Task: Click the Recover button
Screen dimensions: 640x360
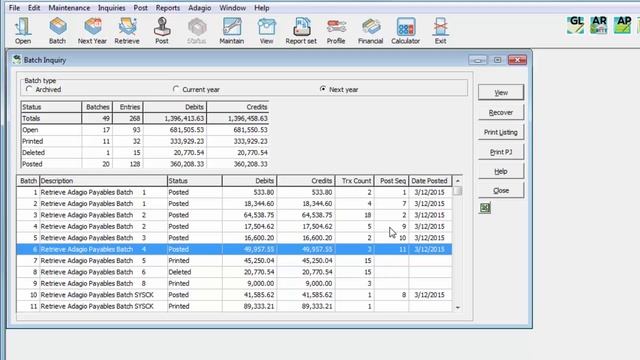Action: [501, 112]
